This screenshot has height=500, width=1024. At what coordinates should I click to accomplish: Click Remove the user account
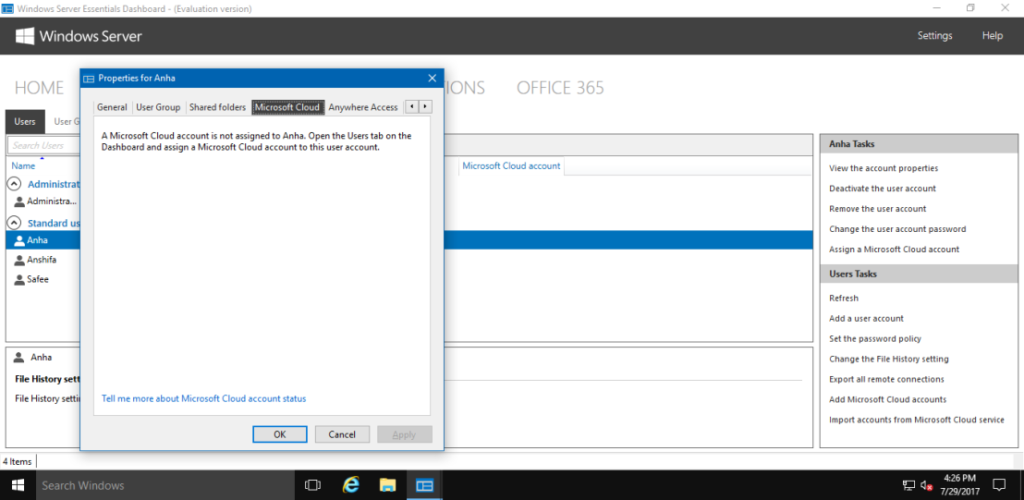tap(878, 209)
